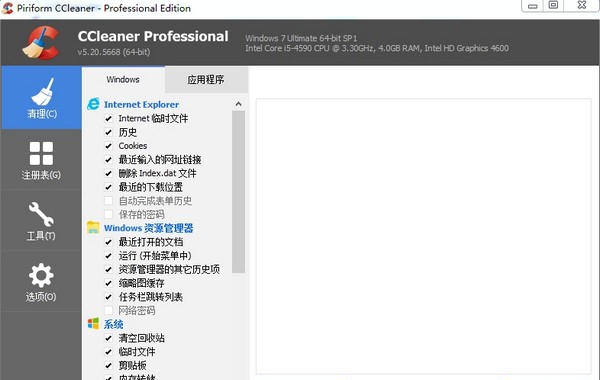Click the CCleaner Professional title

pyautogui.click(x=153, y=36)
